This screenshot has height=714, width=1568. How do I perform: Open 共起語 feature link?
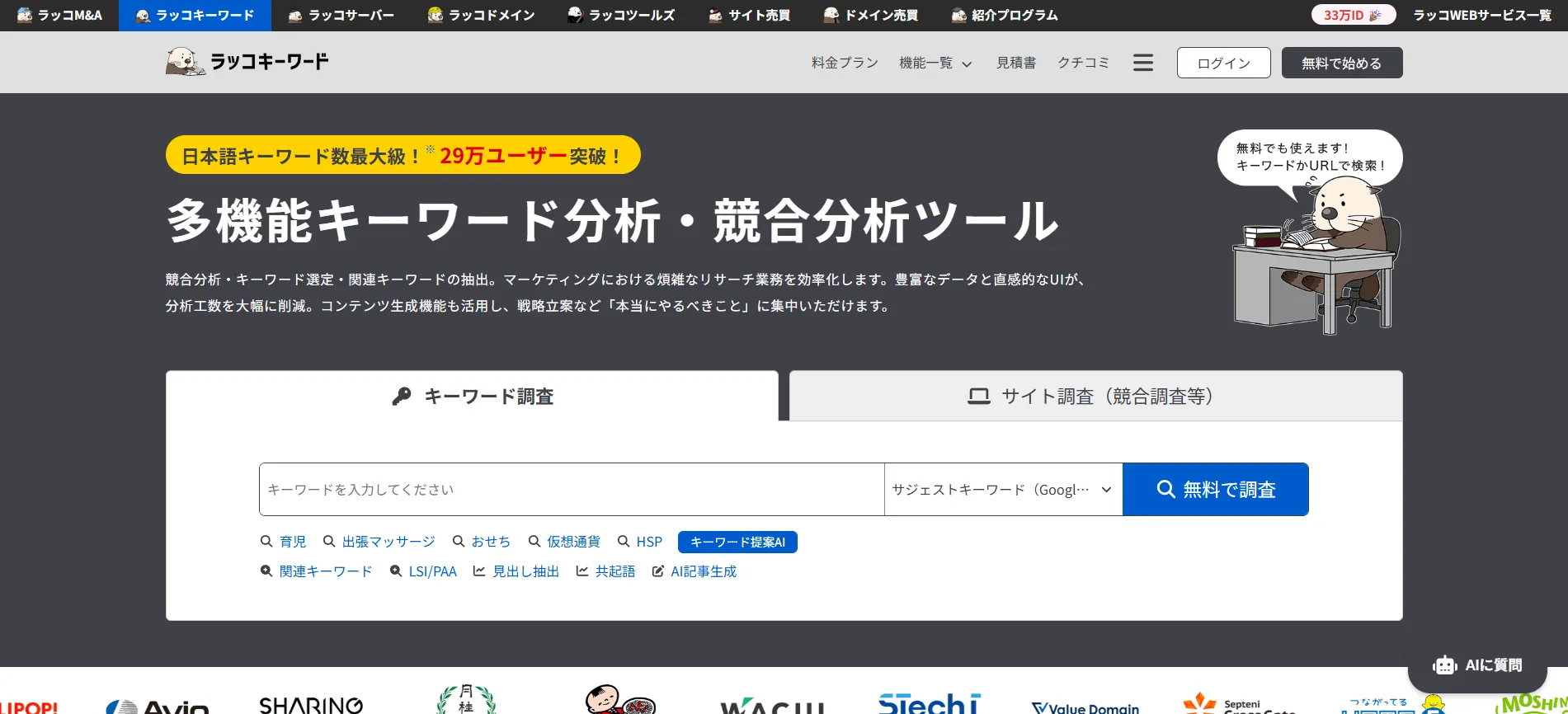pos(606,571)
